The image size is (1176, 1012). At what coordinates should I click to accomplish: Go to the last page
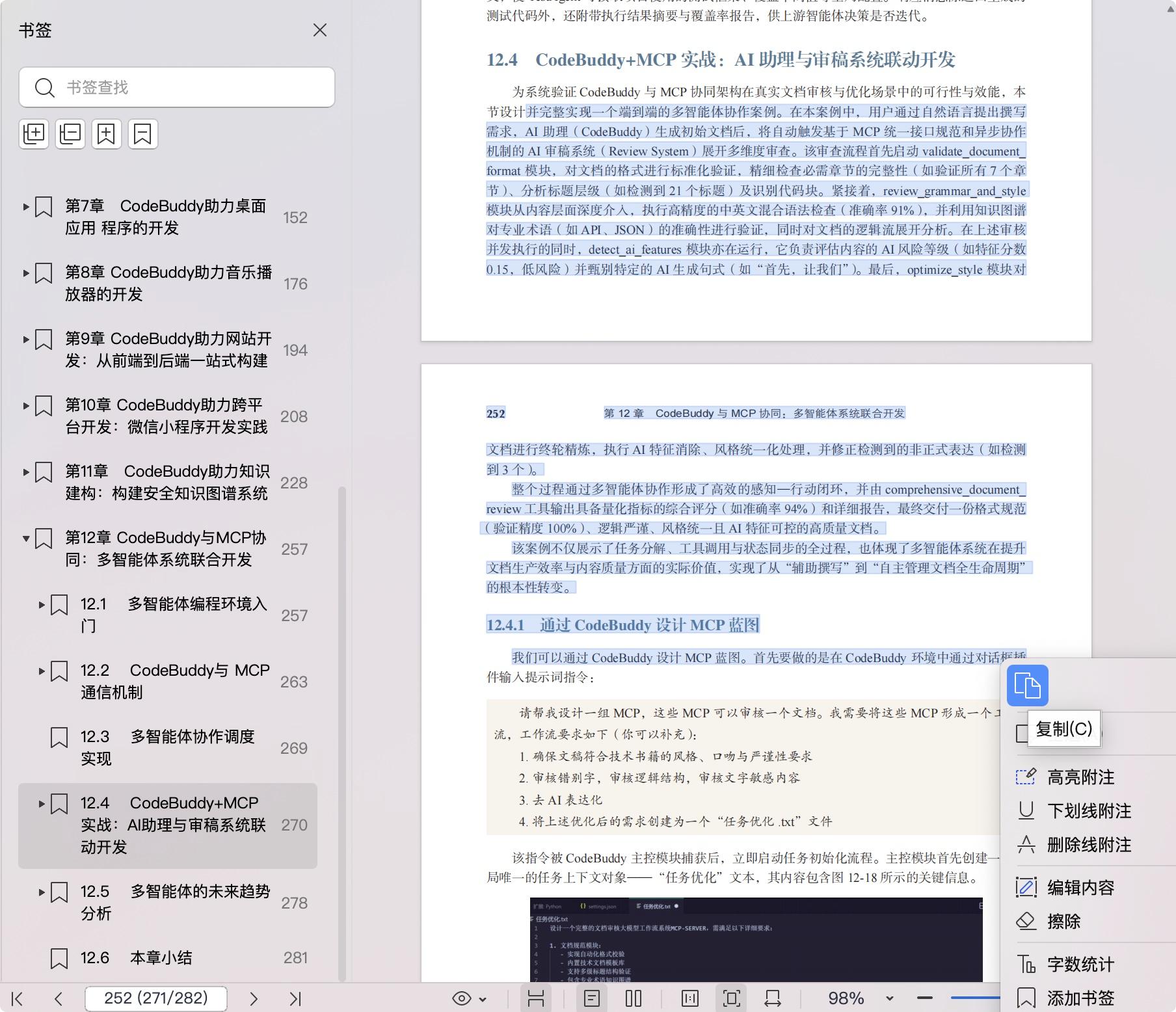tap(295, 999)
